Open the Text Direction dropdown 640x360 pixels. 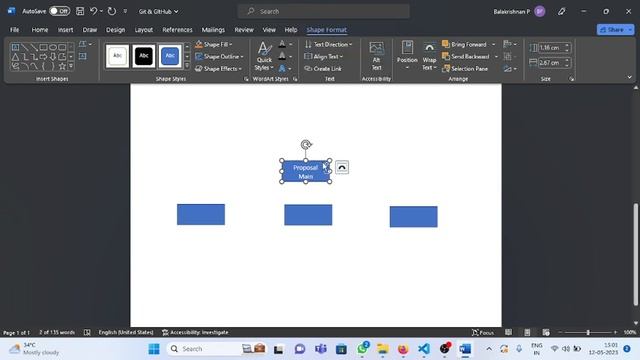coord(329,44)
